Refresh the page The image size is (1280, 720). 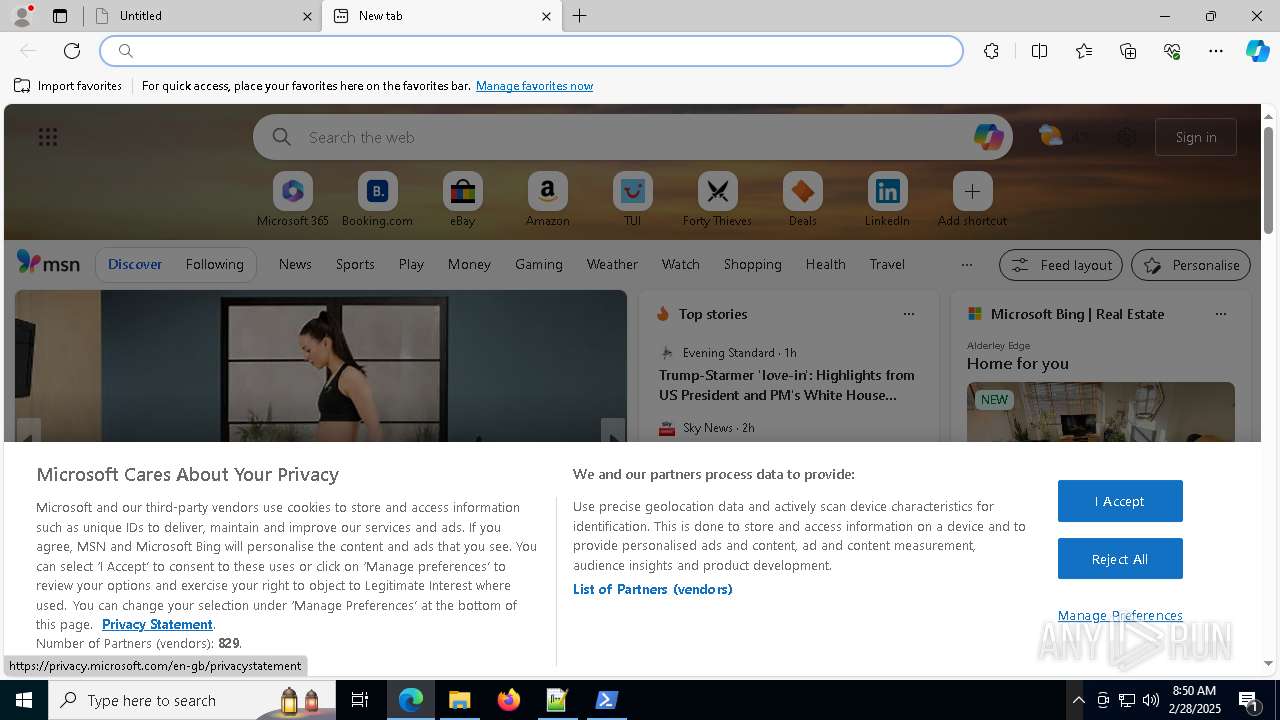72,51
